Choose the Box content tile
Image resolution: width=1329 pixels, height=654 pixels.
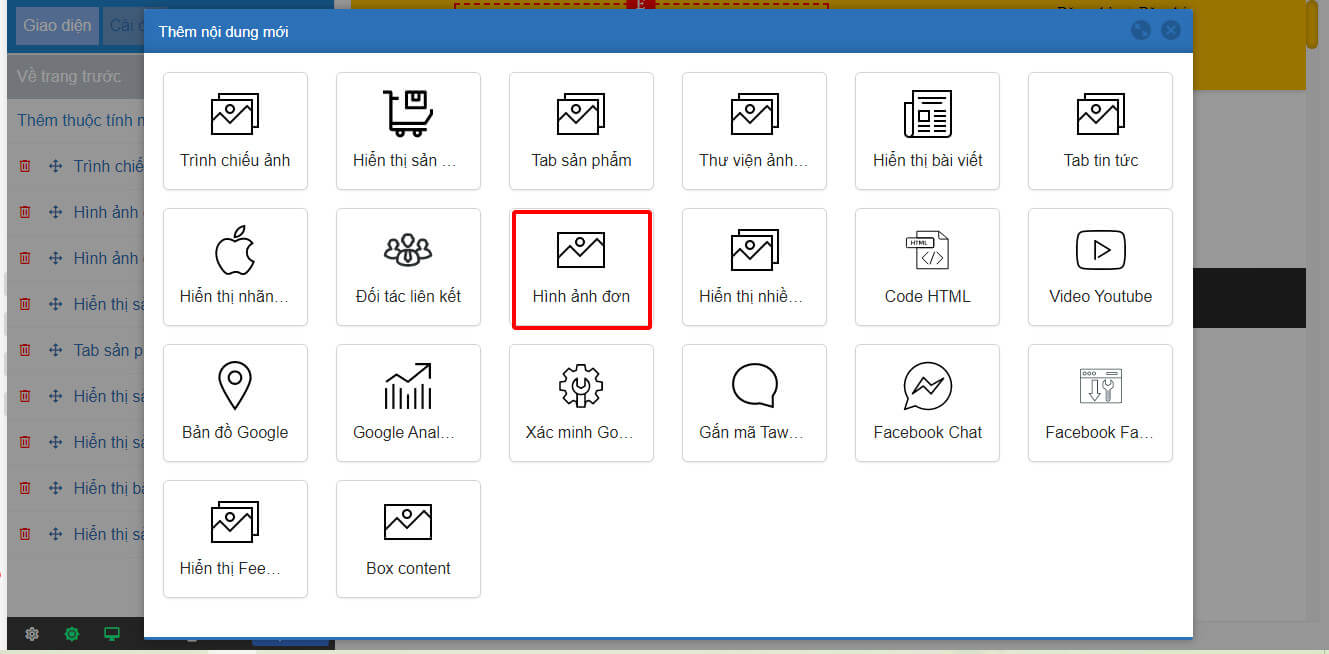408,539
